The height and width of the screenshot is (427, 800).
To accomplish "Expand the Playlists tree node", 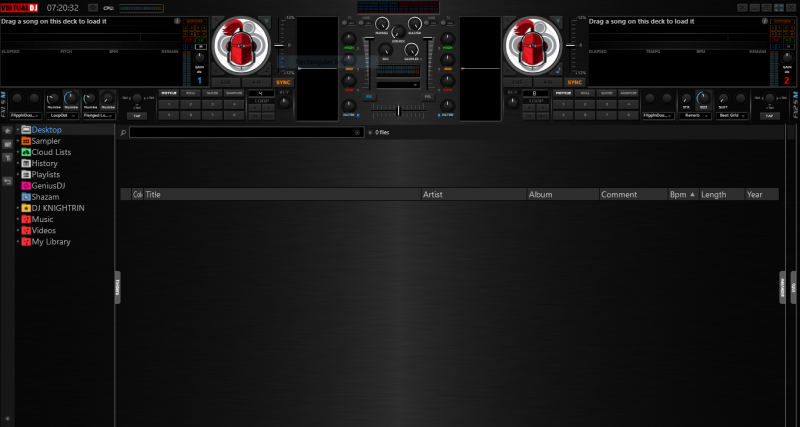I will click(x=17, y=175).
